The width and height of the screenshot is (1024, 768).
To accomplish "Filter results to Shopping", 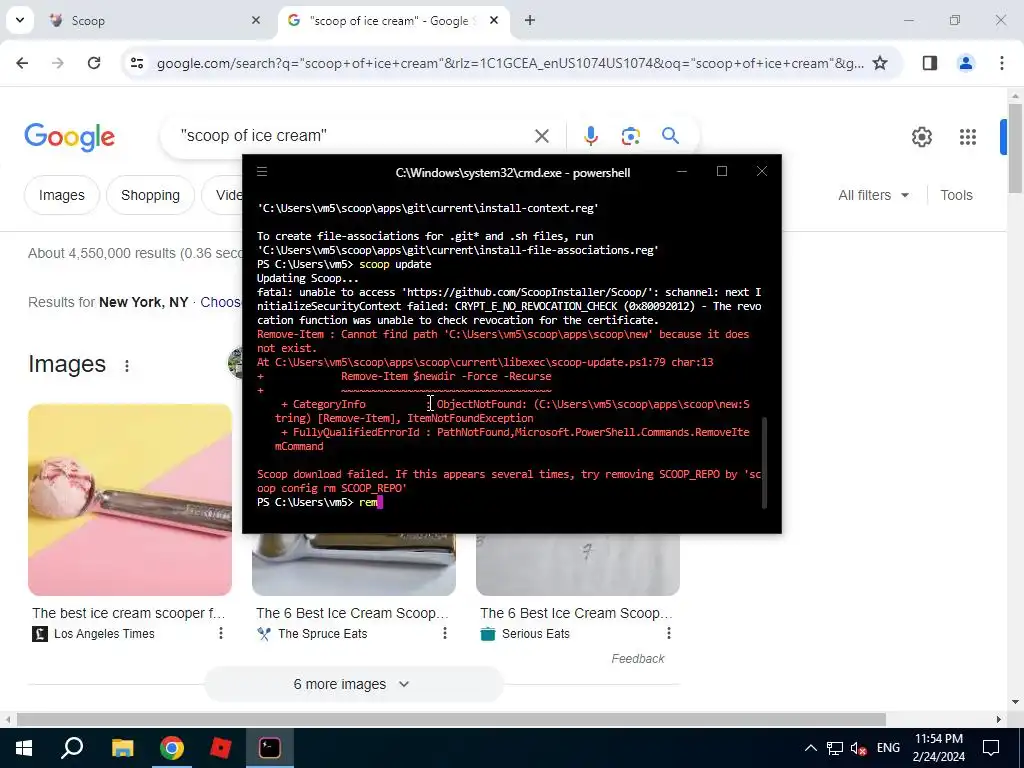I will (150, 195).
